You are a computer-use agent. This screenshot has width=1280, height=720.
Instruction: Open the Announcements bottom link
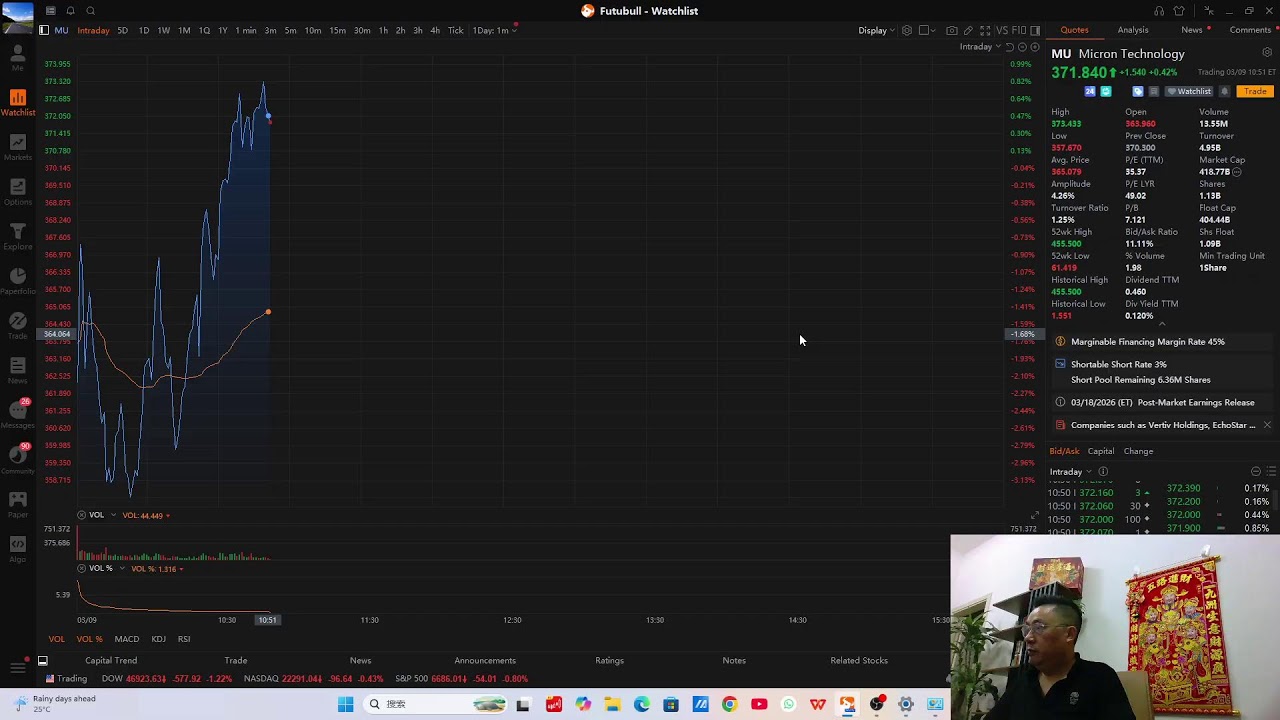coord(485,661)
